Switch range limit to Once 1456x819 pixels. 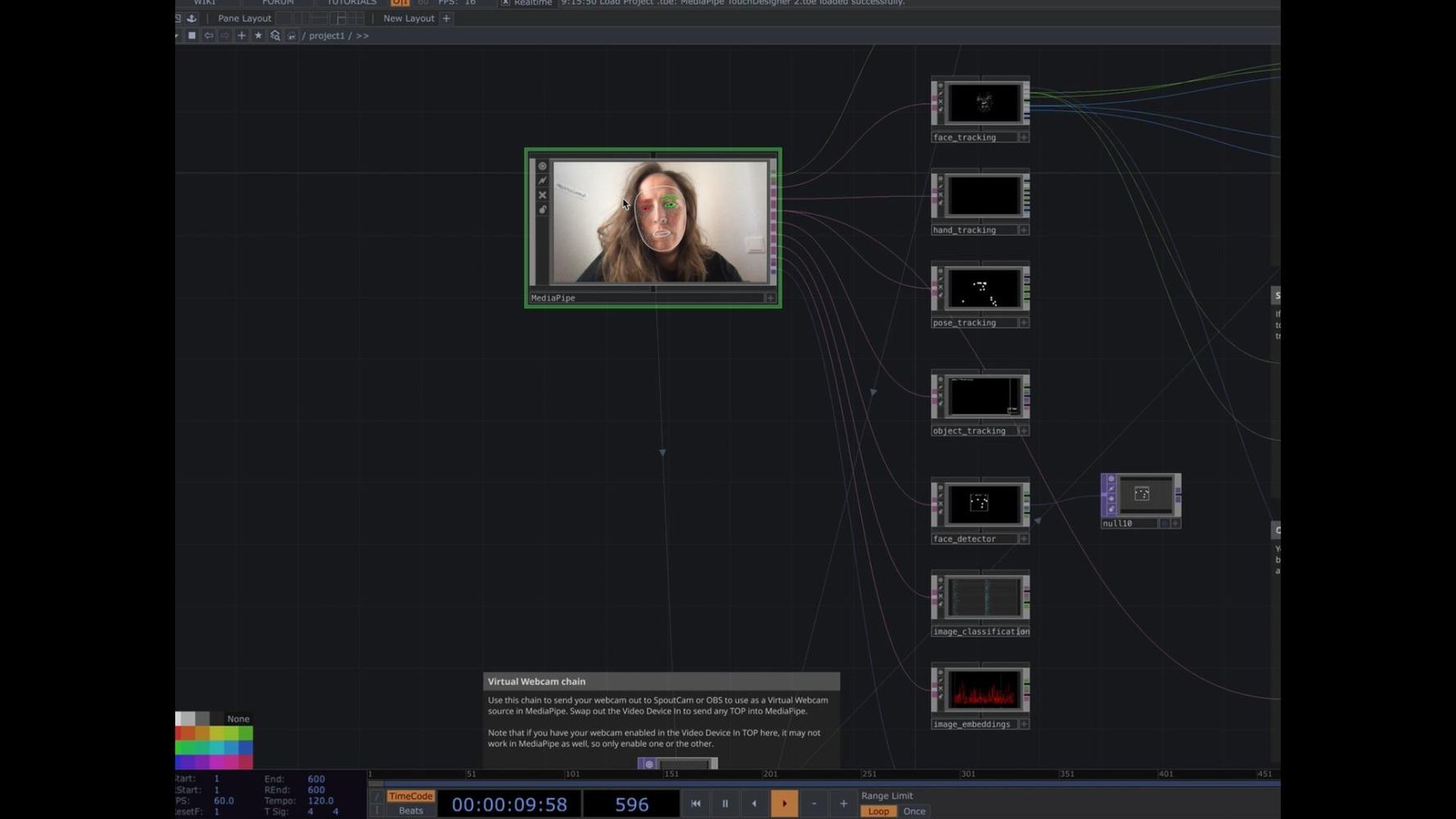point(914,811)
